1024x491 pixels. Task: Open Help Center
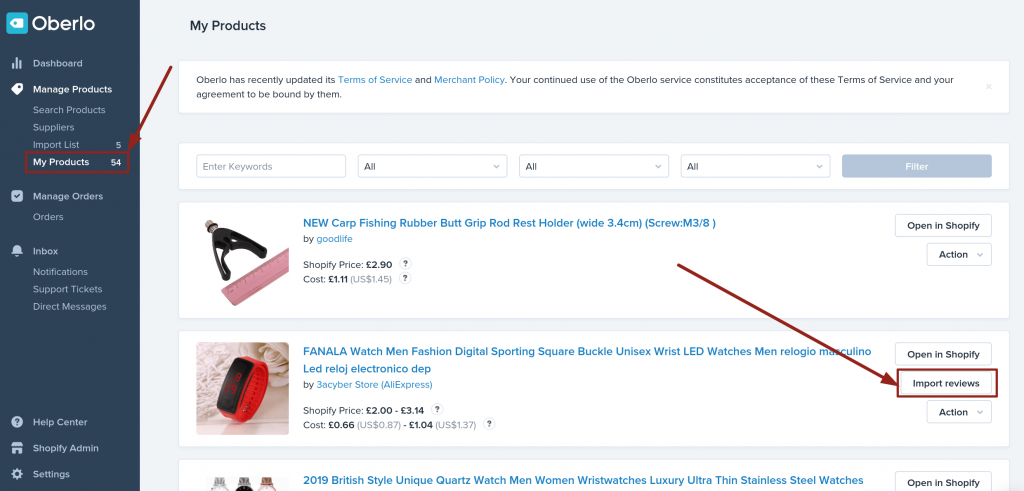pos(60,422)
